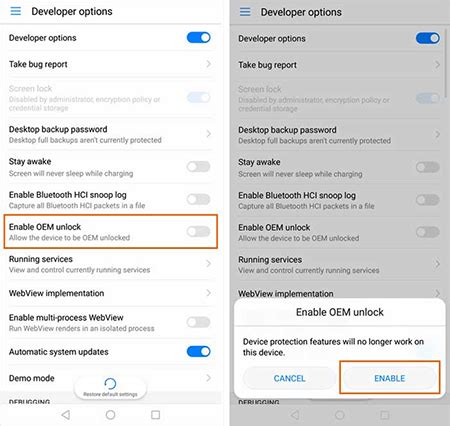Screen dimensions: 450x426
Task: Tap dimmed back triangle under the dialog
Action: coord(295,415)
